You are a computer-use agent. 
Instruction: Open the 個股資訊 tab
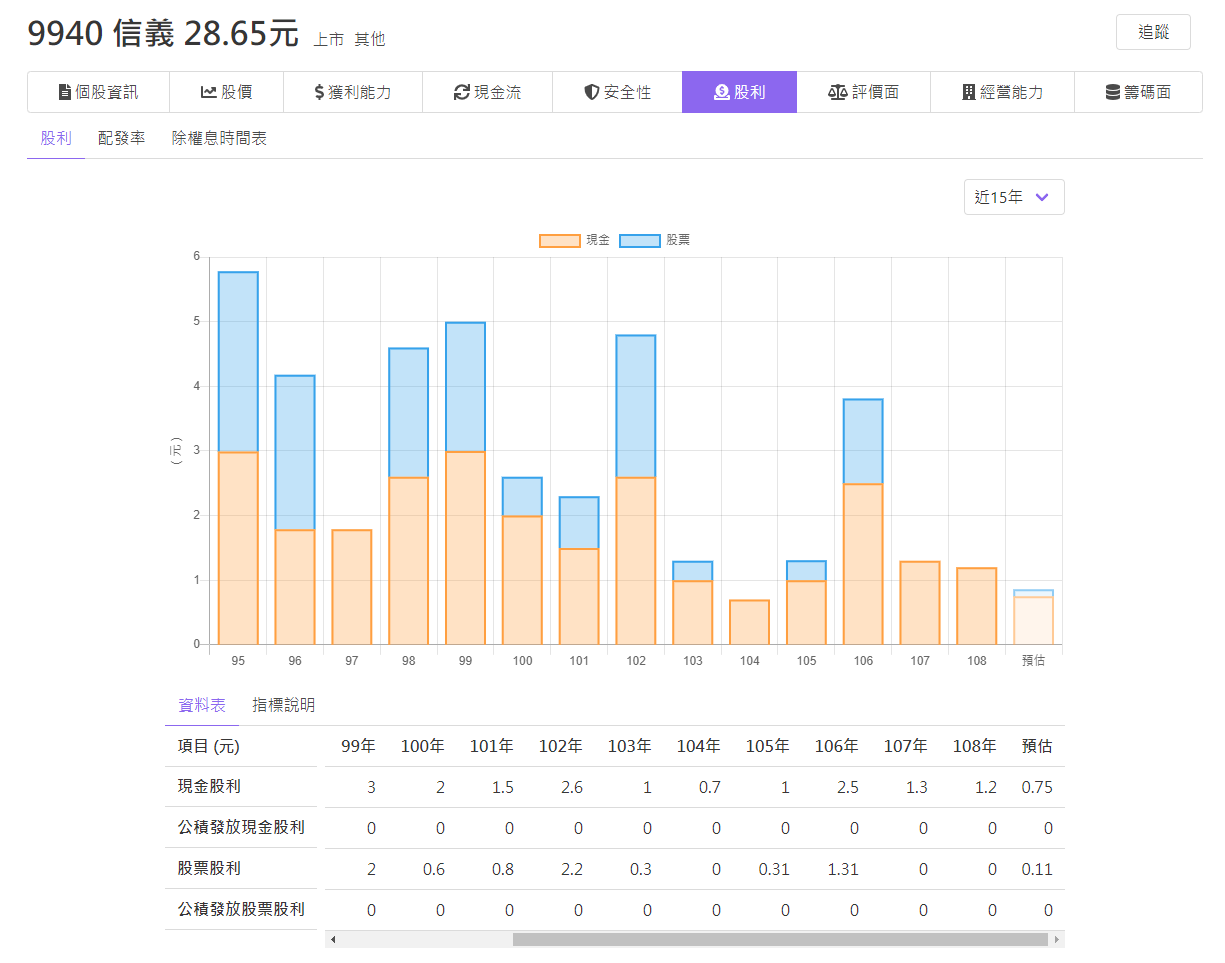pos(98,92)
